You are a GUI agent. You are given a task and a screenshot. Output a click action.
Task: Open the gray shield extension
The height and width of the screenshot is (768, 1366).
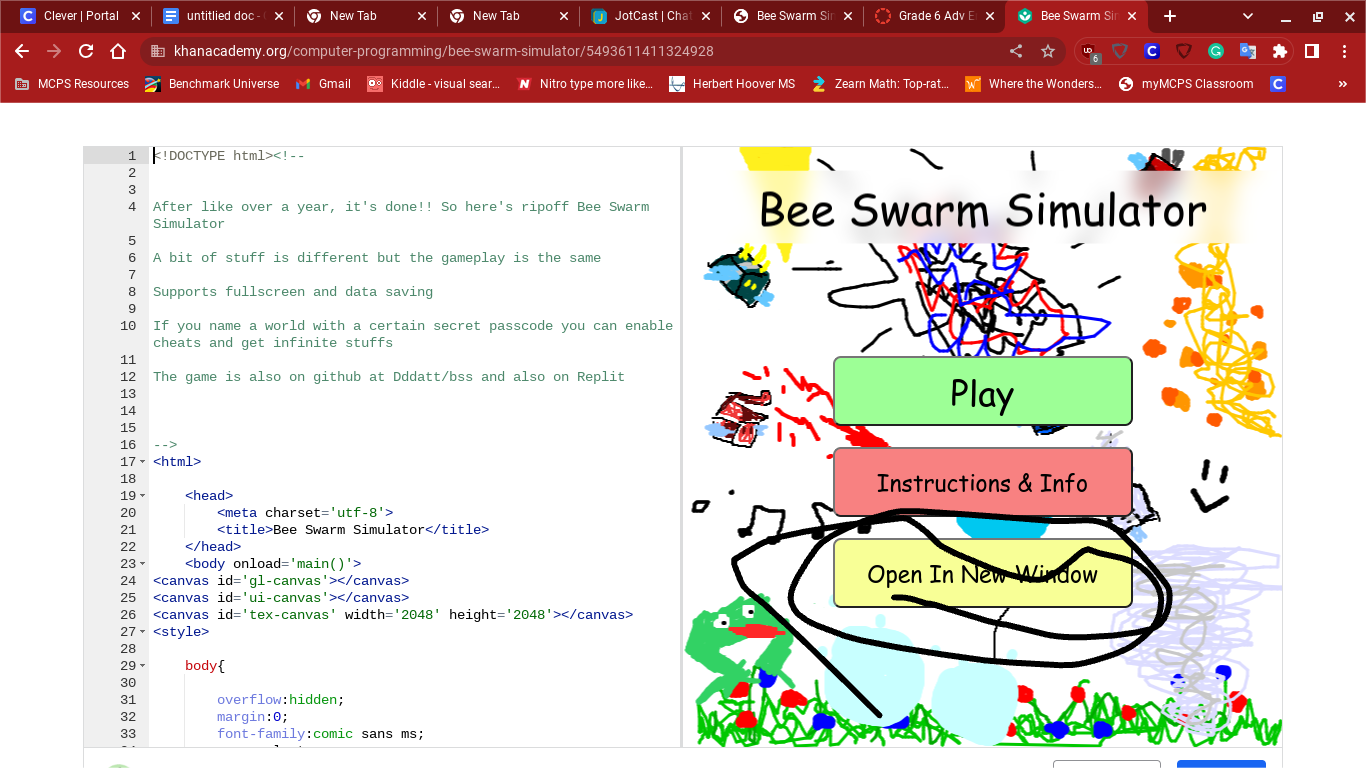(x=1120, y=51)
